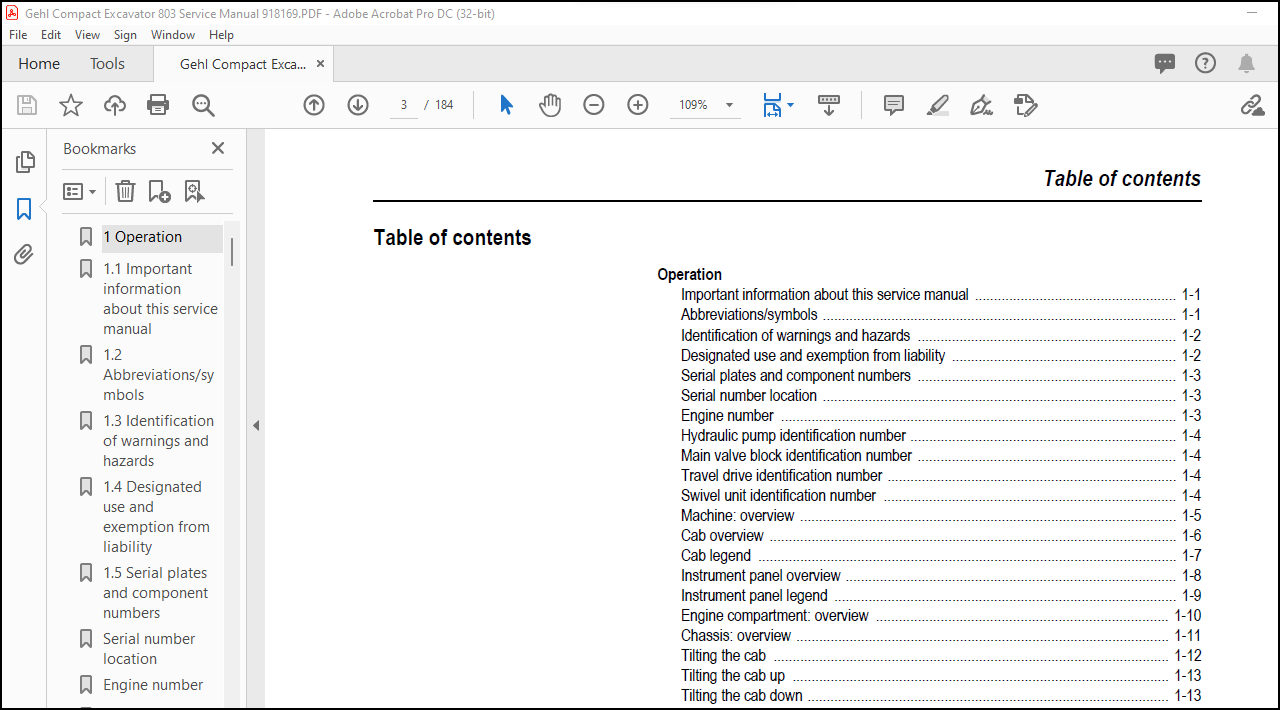Select the Highlight text tool
This screenshot has height=710, width=1280.
click(937, 105)
